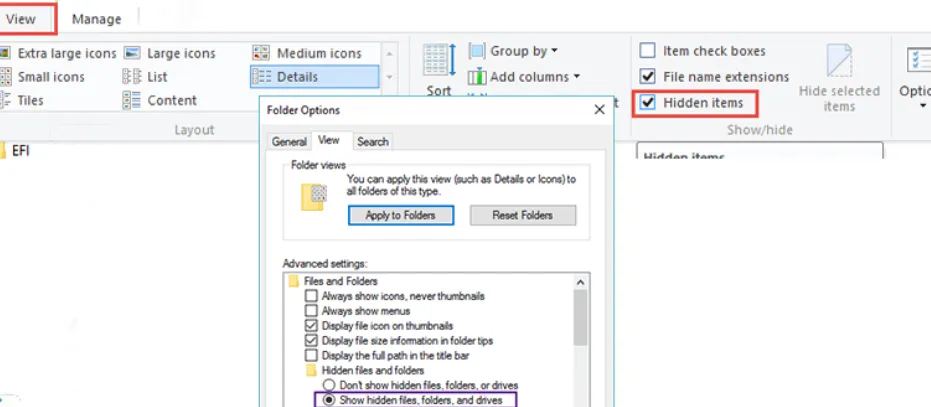This screenshot has height=407, width=931.
Task: Uncheck File name extensions
Action: [x=648, y=77]
